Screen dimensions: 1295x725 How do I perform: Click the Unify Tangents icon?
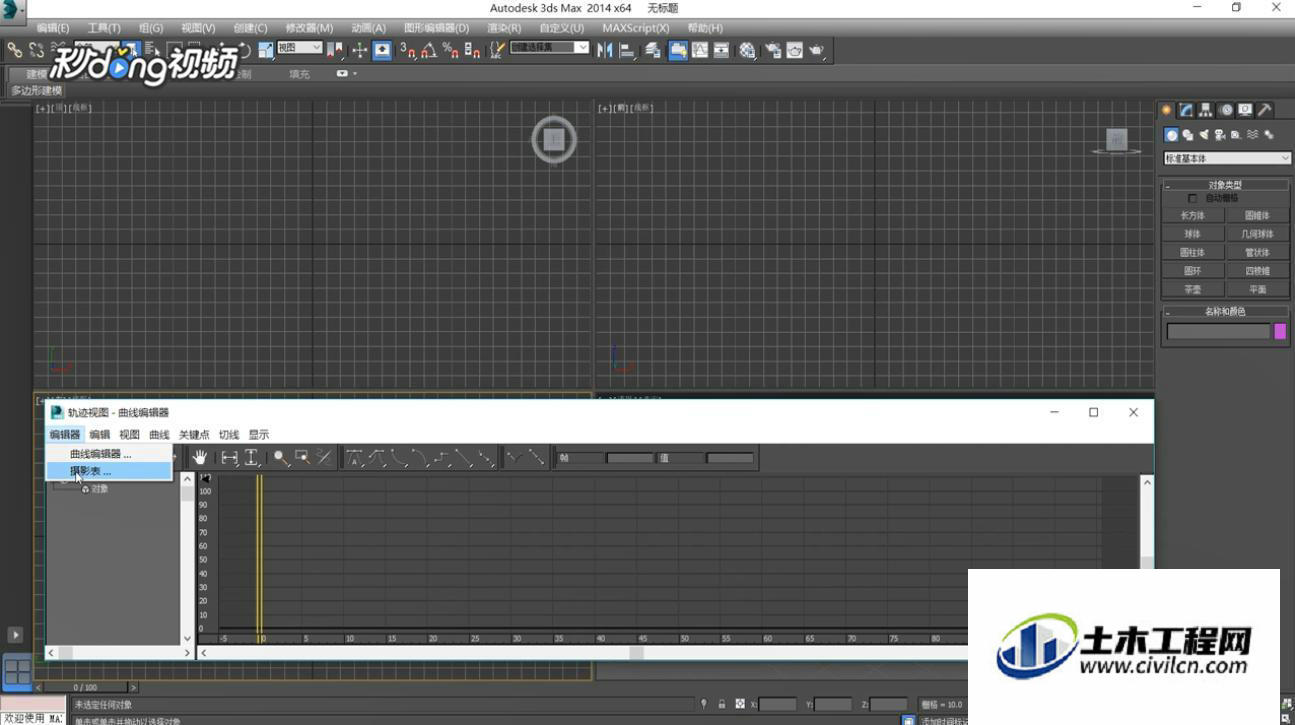pos(537,458)
